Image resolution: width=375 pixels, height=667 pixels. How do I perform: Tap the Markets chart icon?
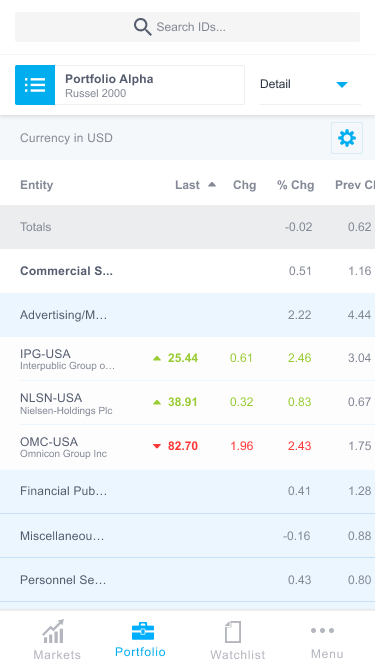coord(54,631)
